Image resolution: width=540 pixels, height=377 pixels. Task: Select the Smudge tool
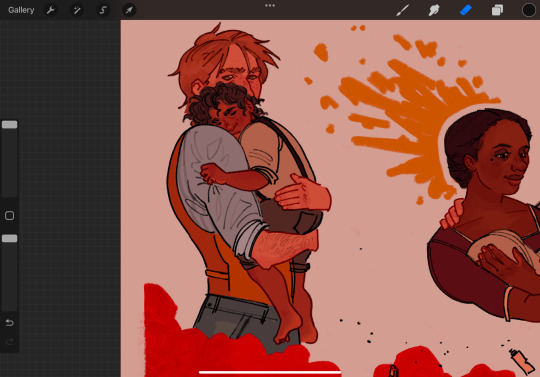pyautogui.click(x=434, y=10)
